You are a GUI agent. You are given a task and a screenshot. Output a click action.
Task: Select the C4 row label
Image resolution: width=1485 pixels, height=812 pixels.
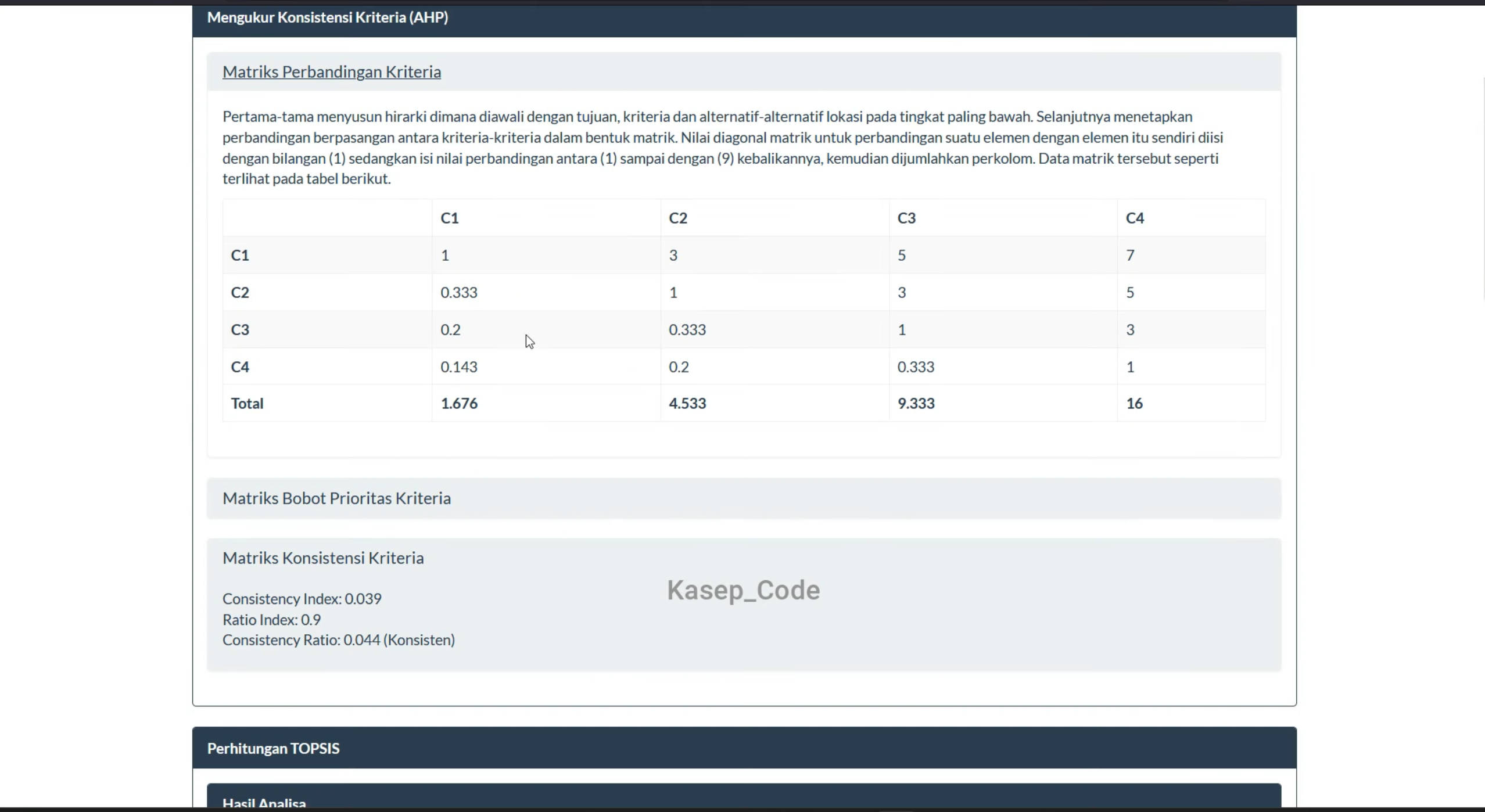tap(240, 367)
